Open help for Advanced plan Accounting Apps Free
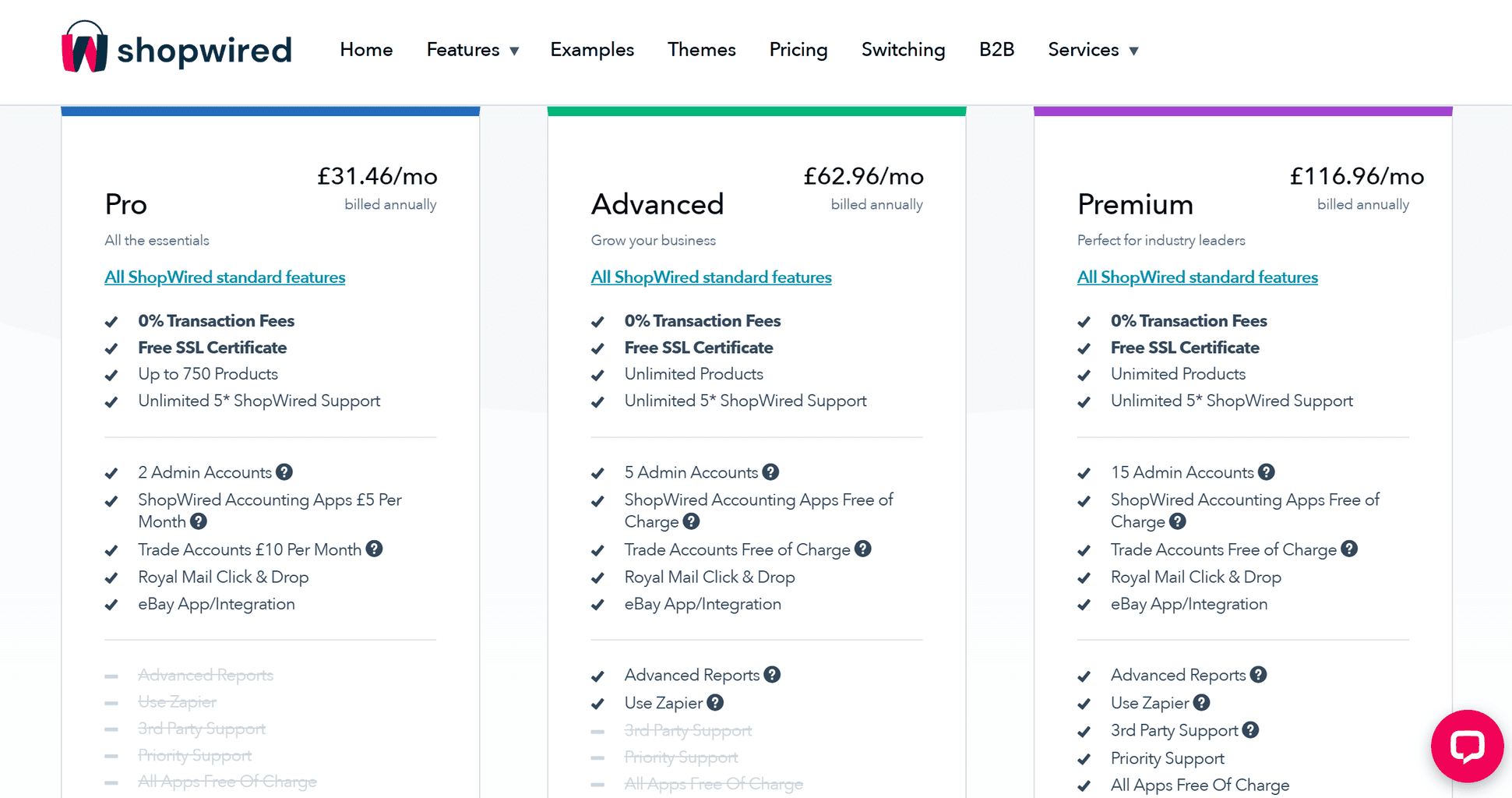 pyautogui.click(x=691, y=521)
